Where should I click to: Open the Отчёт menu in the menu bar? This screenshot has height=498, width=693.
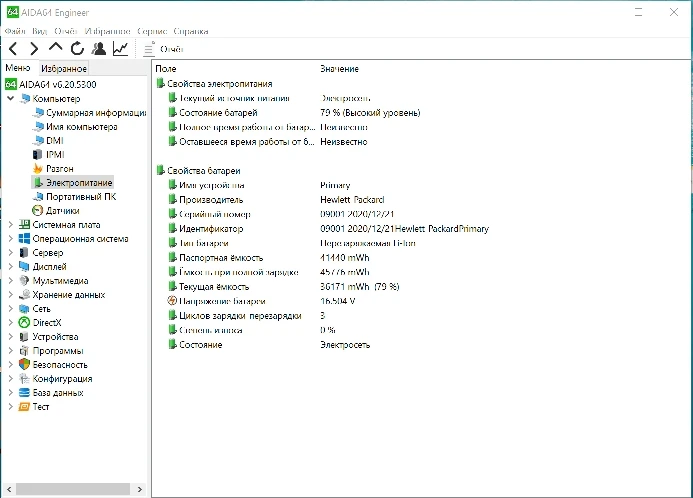(x=65, y=31)
